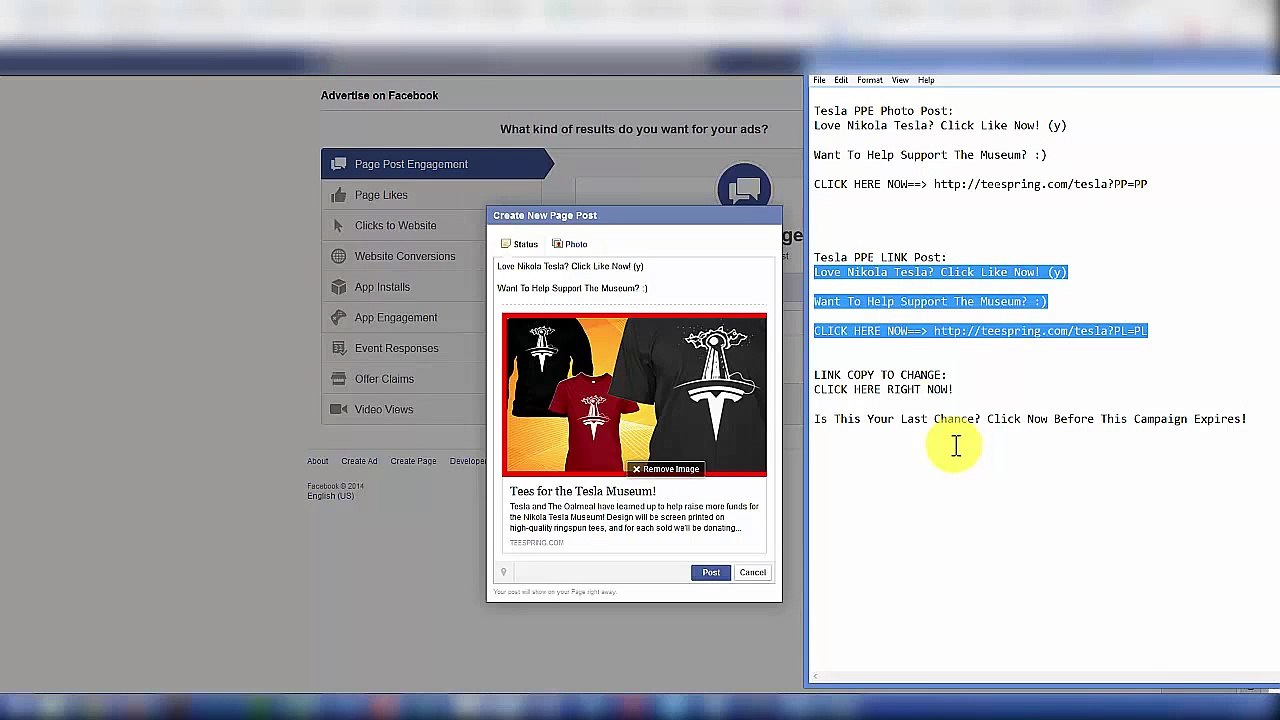Click the TEESPRING.COM domain text in the preview
1280x720 pixels.
536,543
